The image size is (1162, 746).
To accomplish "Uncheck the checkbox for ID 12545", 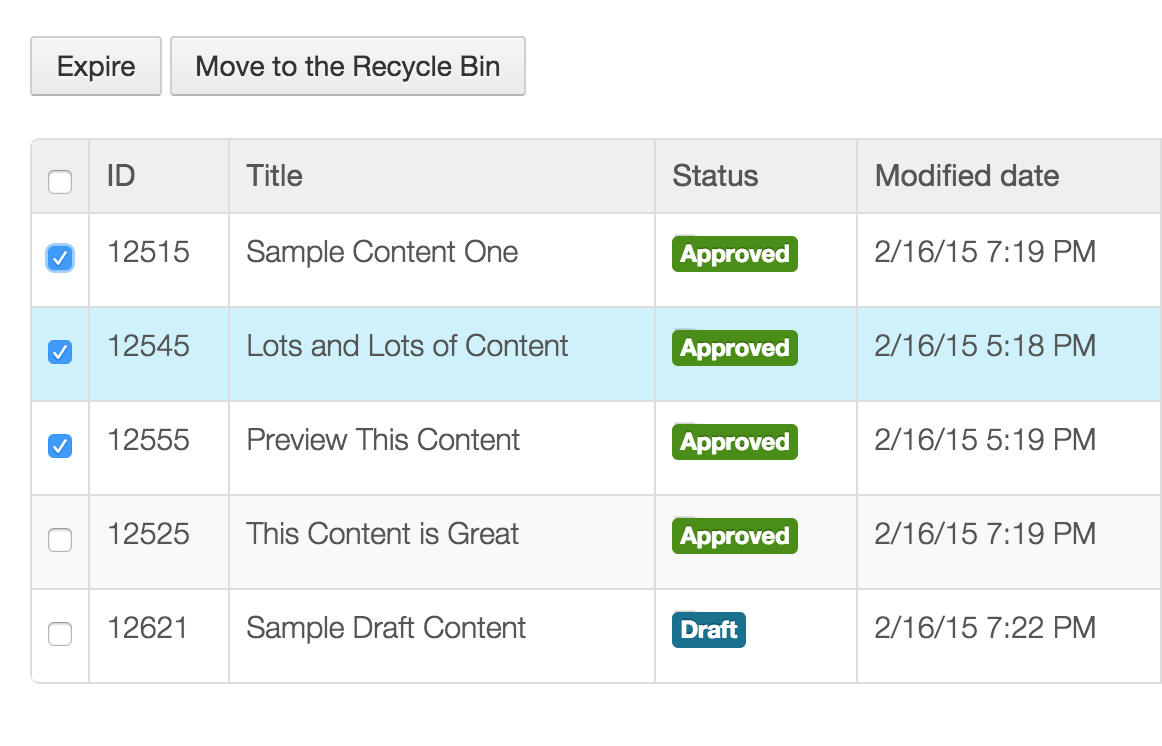I will (x=60, y=352).
